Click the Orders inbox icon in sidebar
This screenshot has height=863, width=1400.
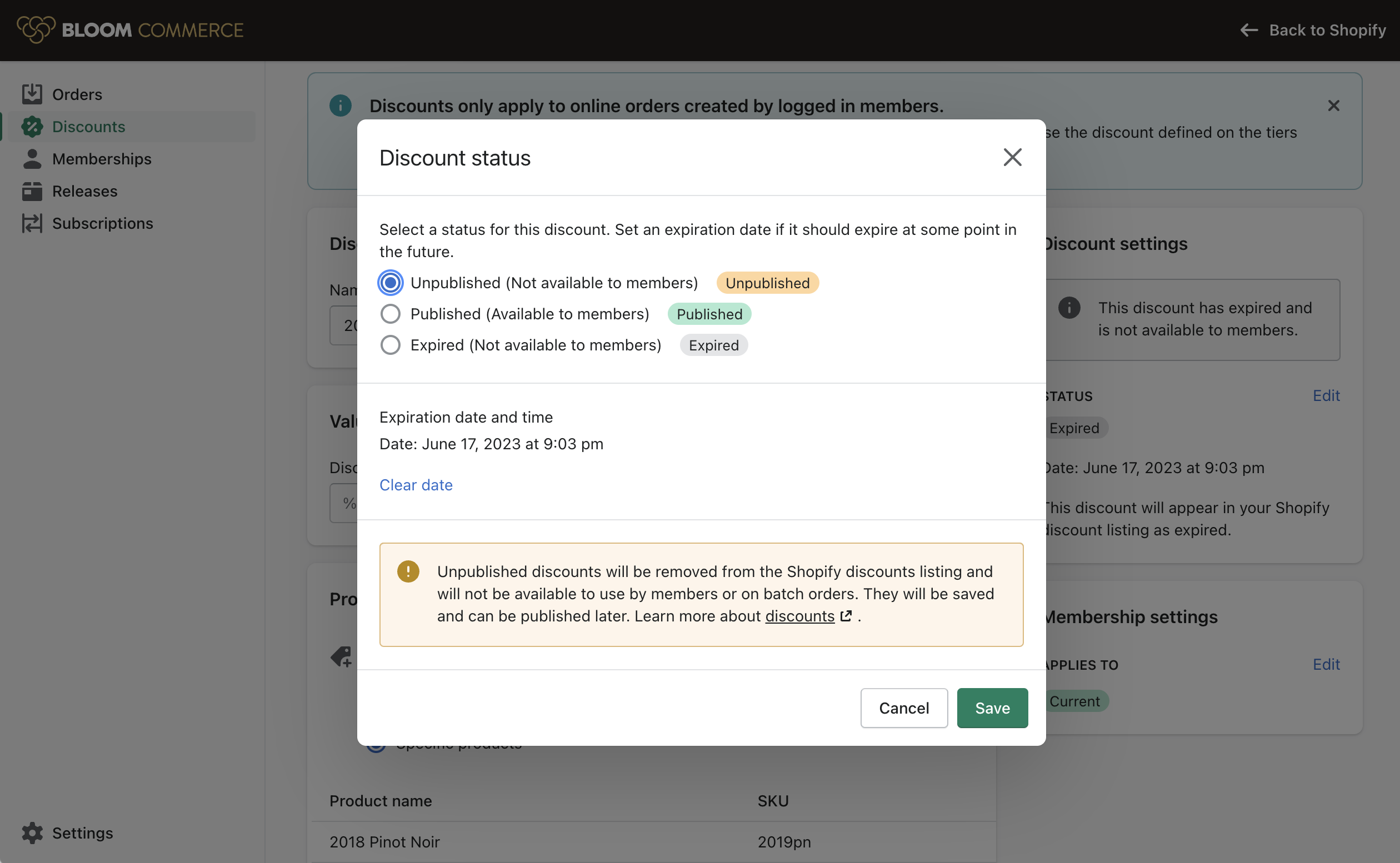32,94
